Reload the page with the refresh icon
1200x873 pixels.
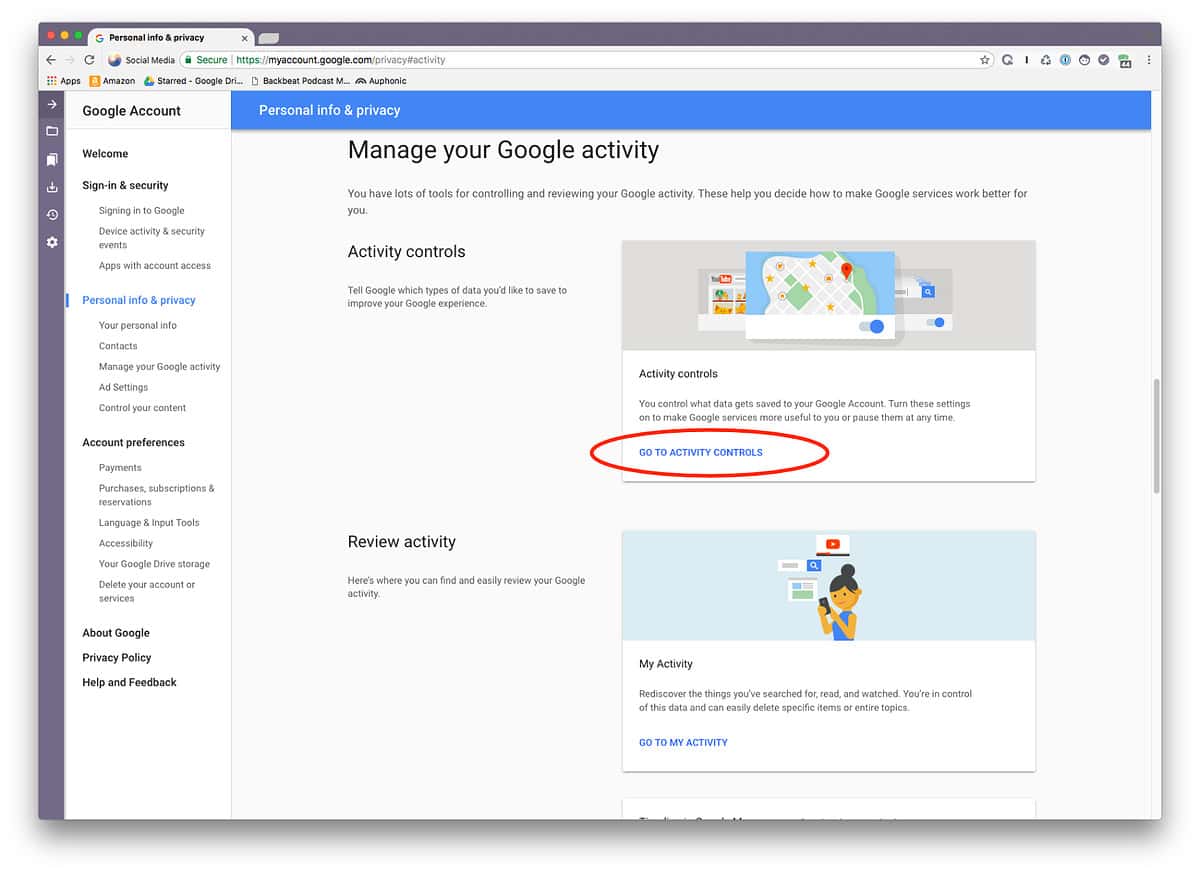click(89, 60)
